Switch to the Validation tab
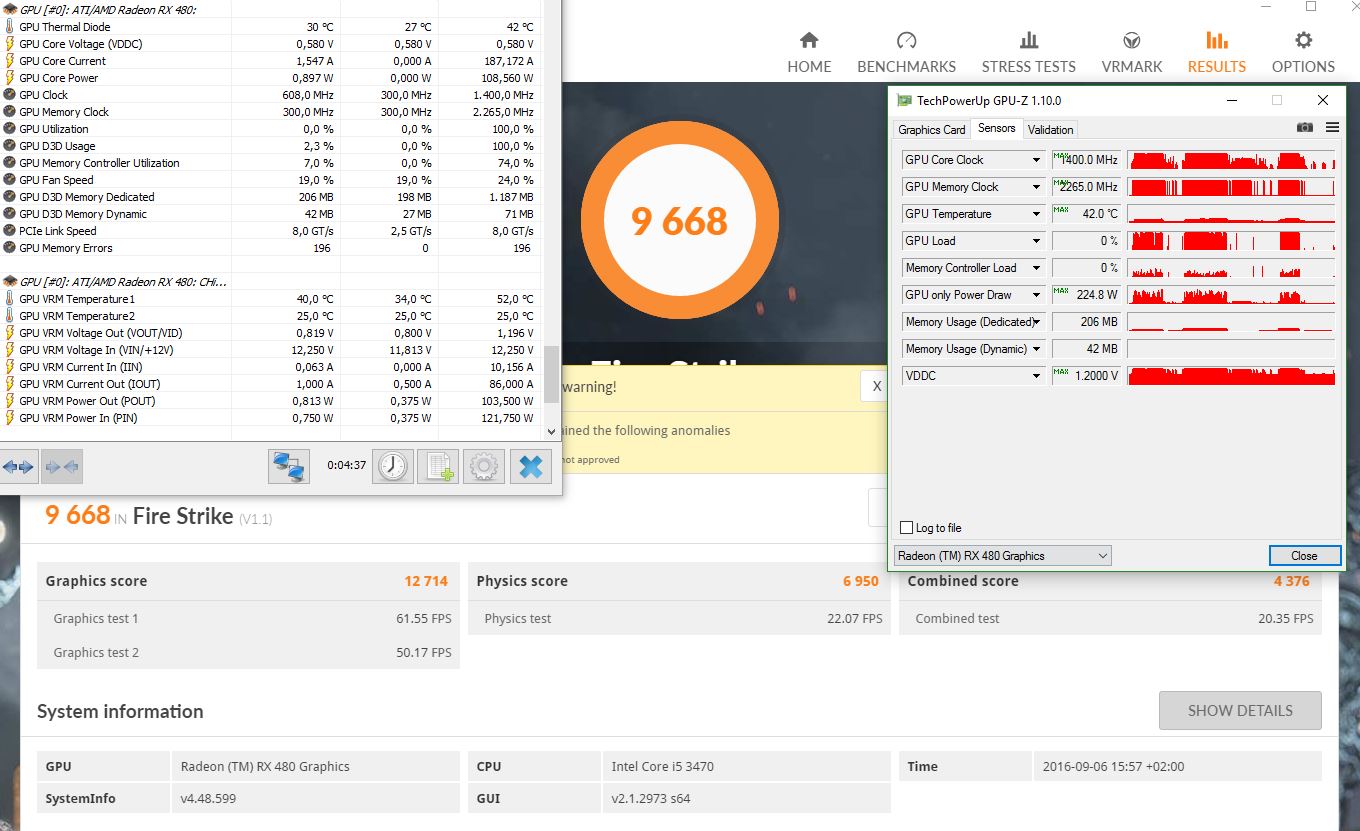Viewport: 1360px width, 831px height. click(1050, 129)
